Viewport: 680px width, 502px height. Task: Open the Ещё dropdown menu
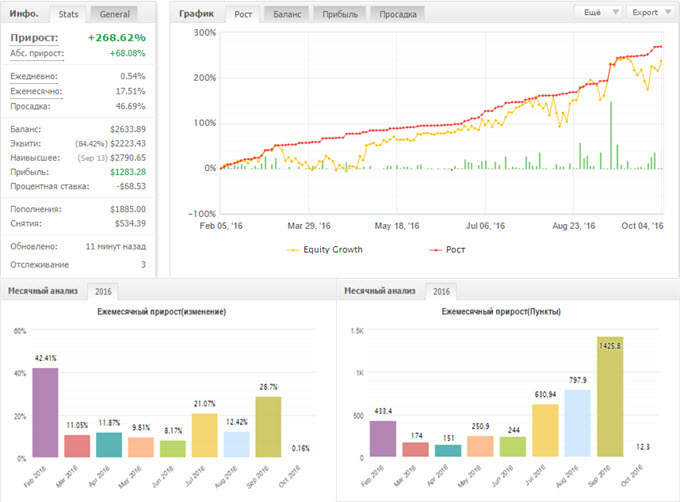click(598, 12)
